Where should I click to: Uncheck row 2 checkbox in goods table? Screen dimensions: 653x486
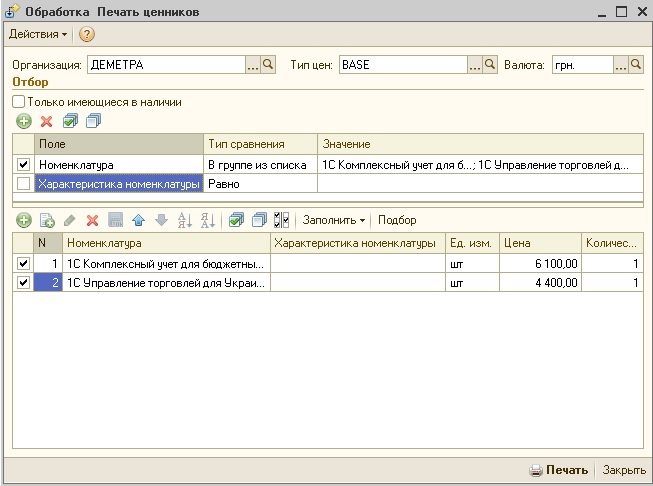tap(23, 283)
